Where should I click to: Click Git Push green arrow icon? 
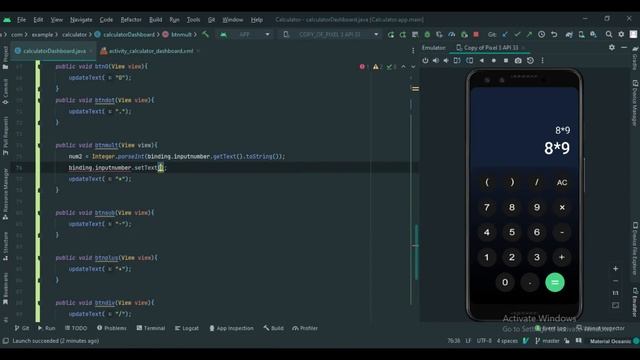coord(529,35)
